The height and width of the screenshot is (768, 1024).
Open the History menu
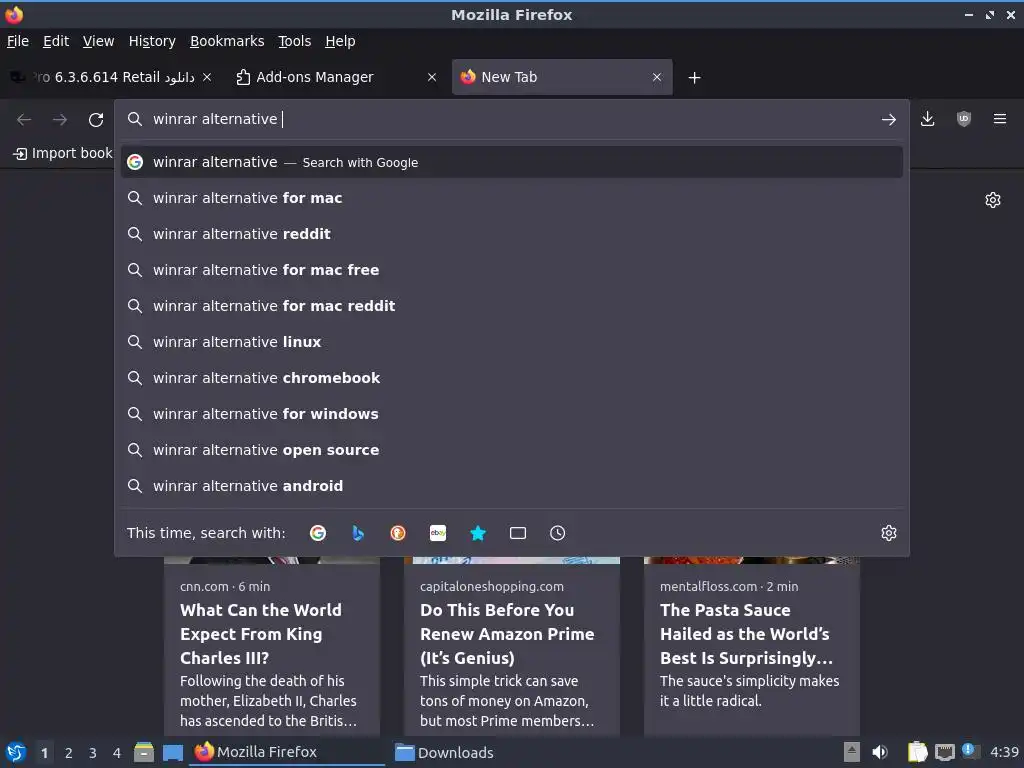[152, 41]
